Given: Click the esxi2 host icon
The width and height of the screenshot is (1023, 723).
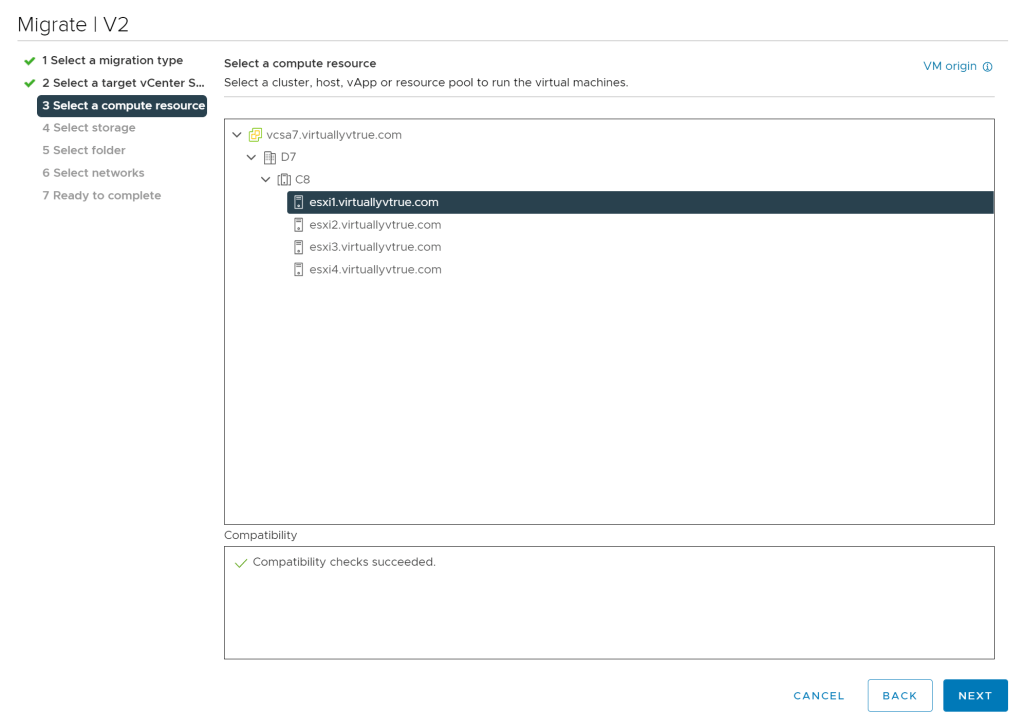Looking at the screenshot, I should point(298,225).
